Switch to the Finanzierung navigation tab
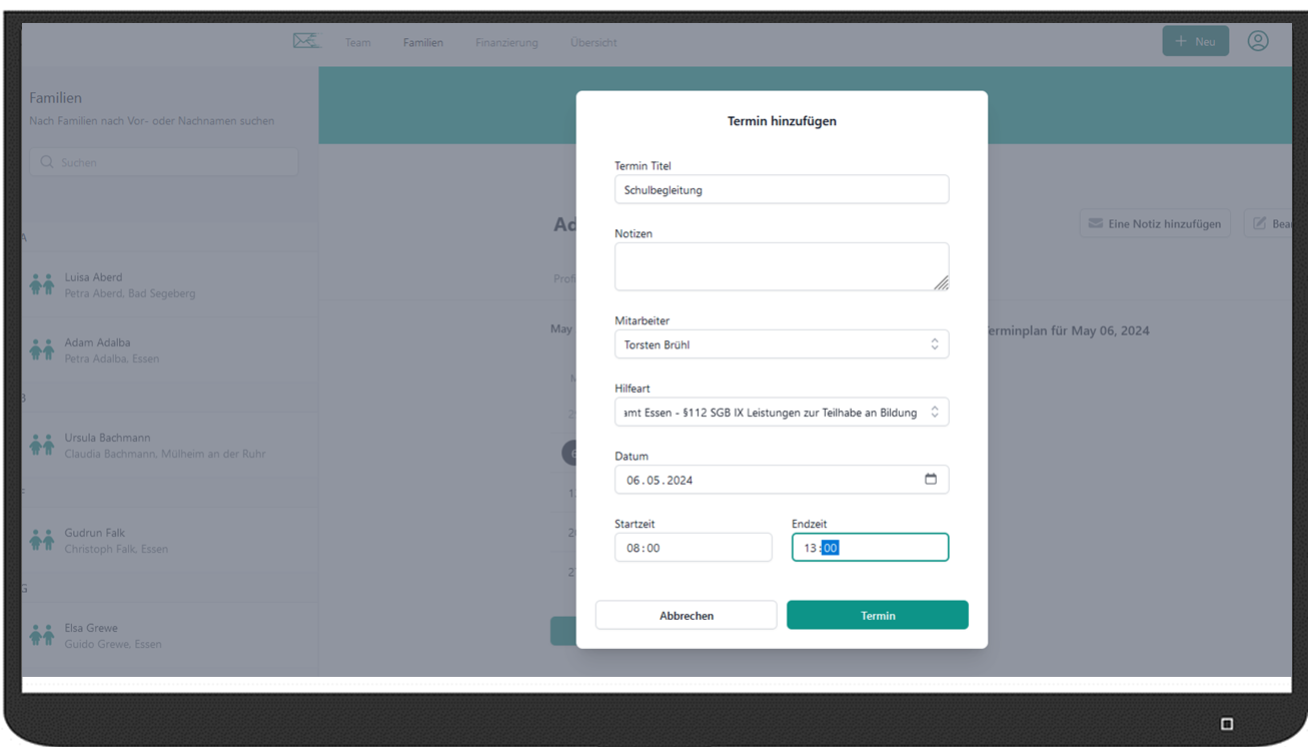Screen dimensions: 1308x747 point(506,42)
